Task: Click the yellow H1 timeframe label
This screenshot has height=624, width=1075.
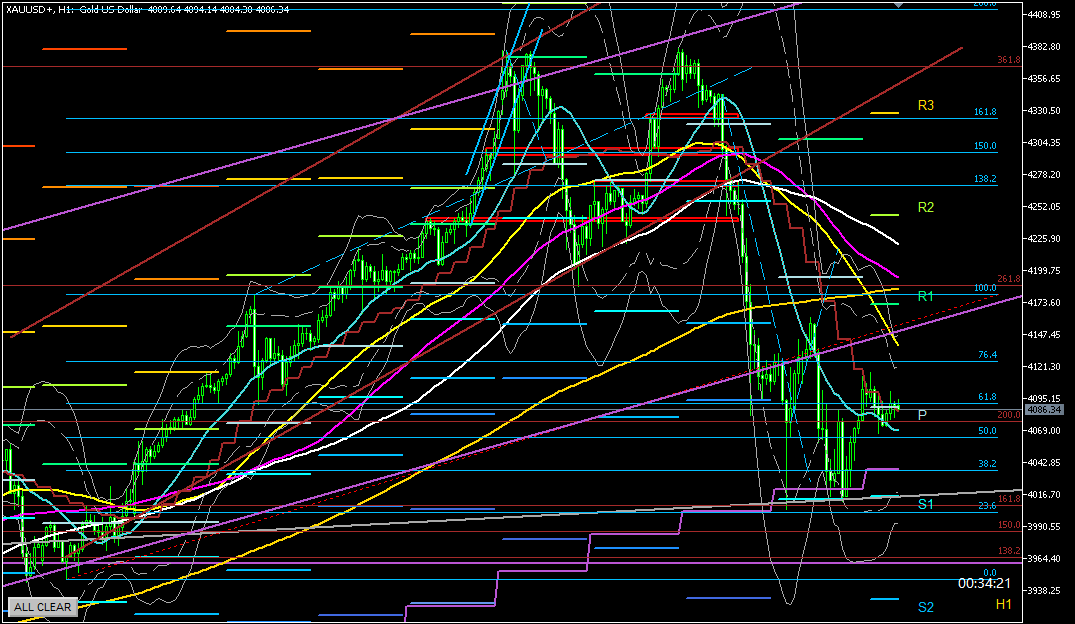Action: [x=1003, y=605]
